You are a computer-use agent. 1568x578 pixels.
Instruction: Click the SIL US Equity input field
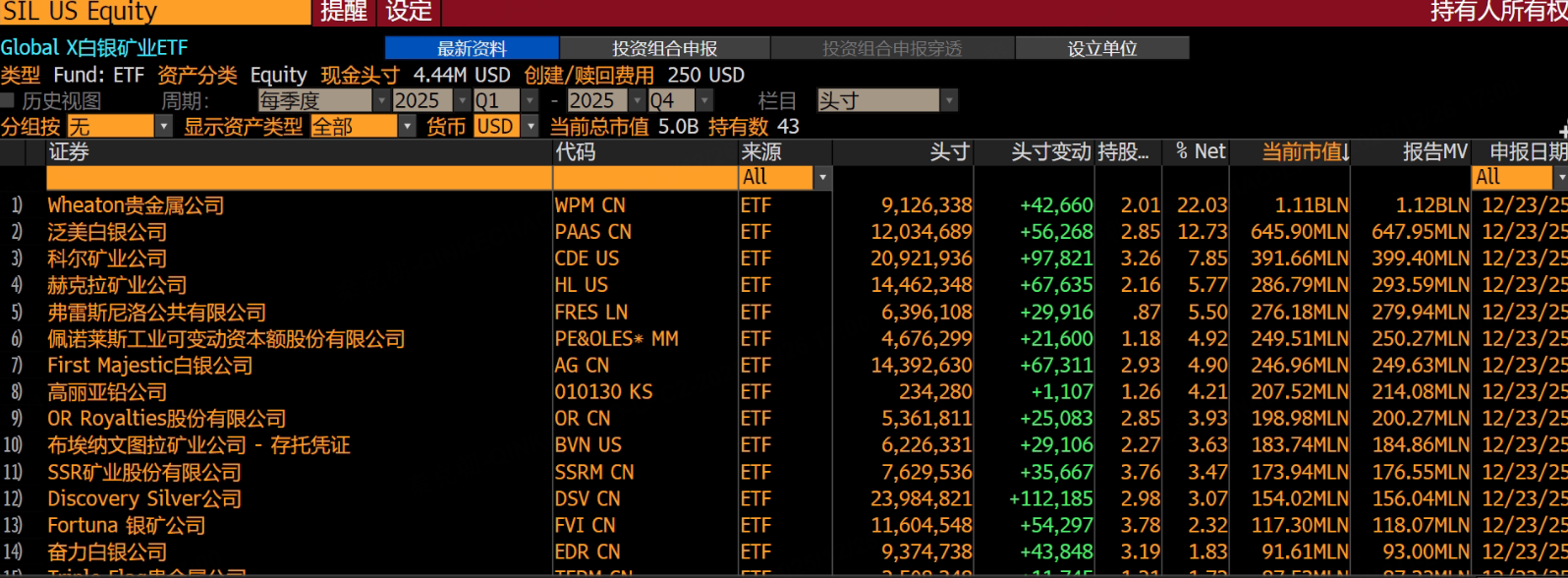click(x=155, y=12)
